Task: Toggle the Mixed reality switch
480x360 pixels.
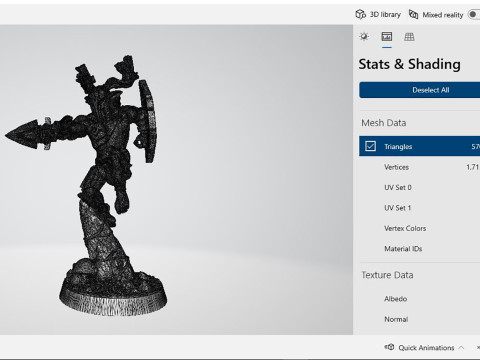Action: [x=474, y=15]
